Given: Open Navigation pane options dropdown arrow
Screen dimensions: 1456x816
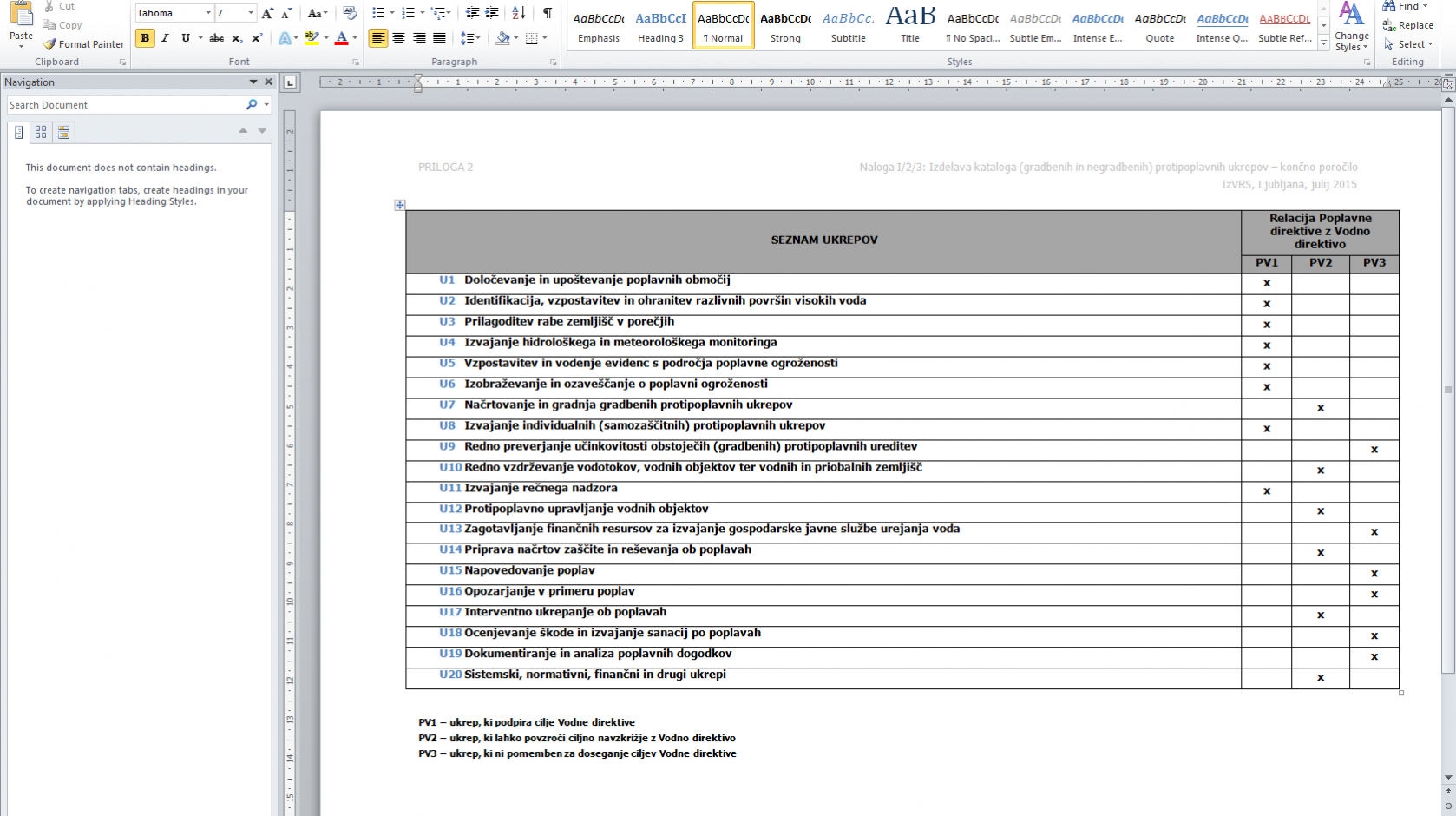Looking at the screenshot, I should 253,82.
